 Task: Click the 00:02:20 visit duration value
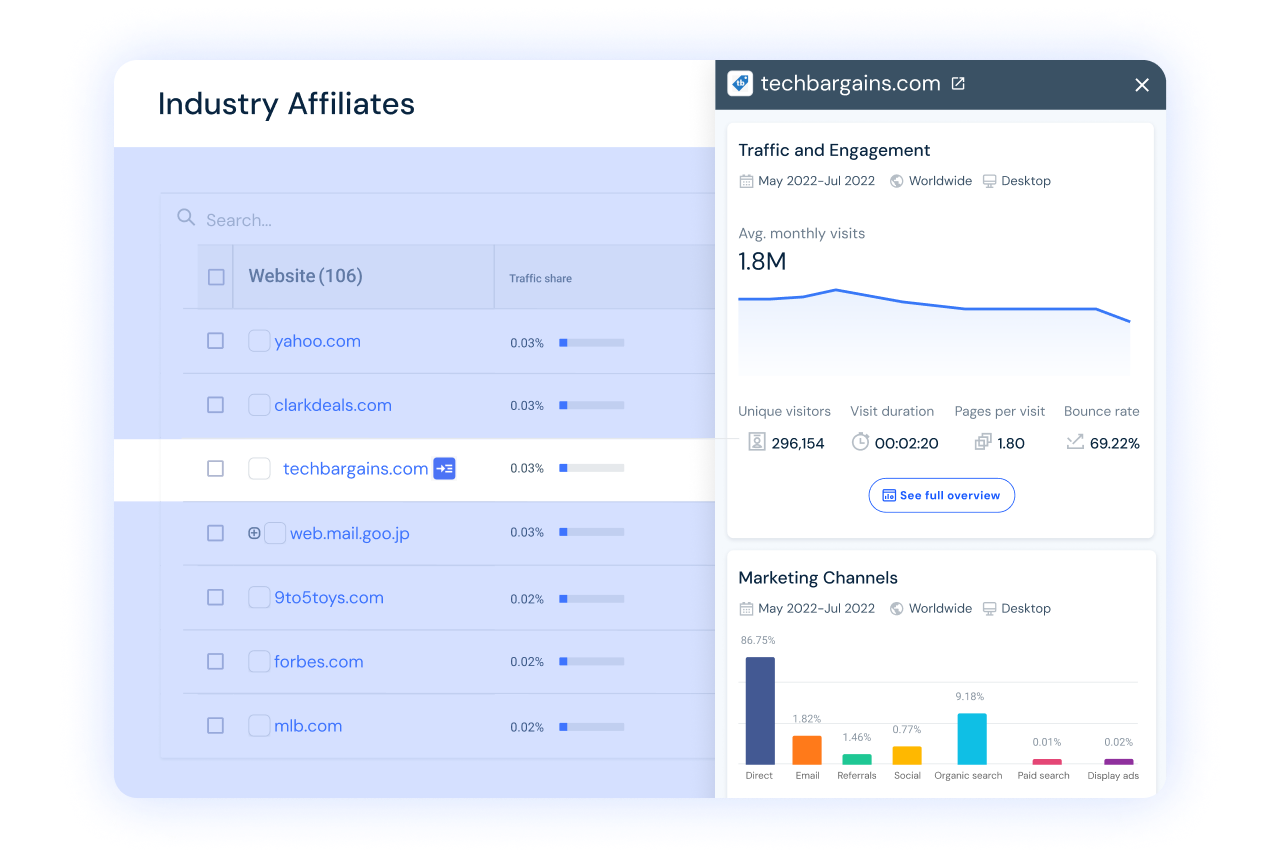click(906, 443)
